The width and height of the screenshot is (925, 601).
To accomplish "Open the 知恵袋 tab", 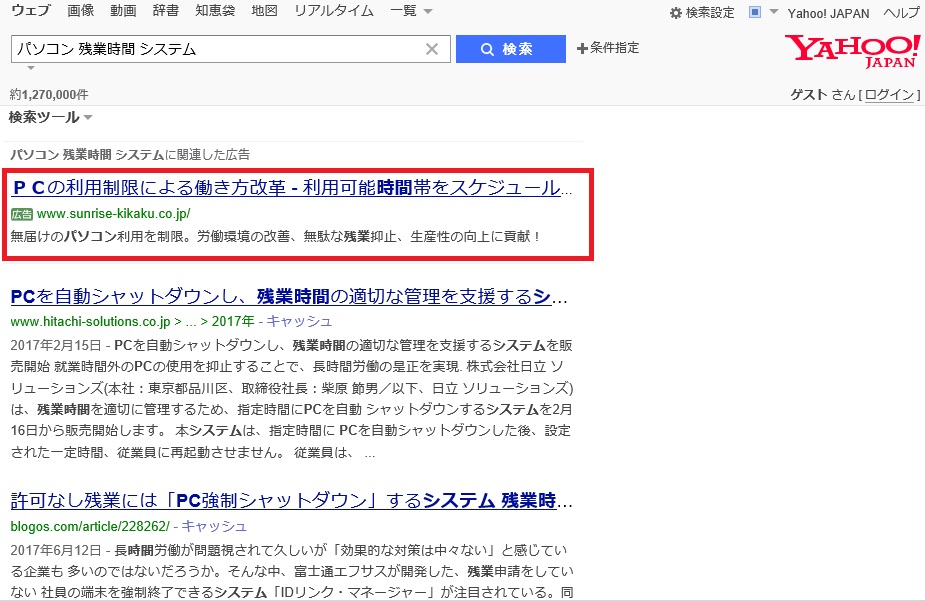I will (215, 11).
